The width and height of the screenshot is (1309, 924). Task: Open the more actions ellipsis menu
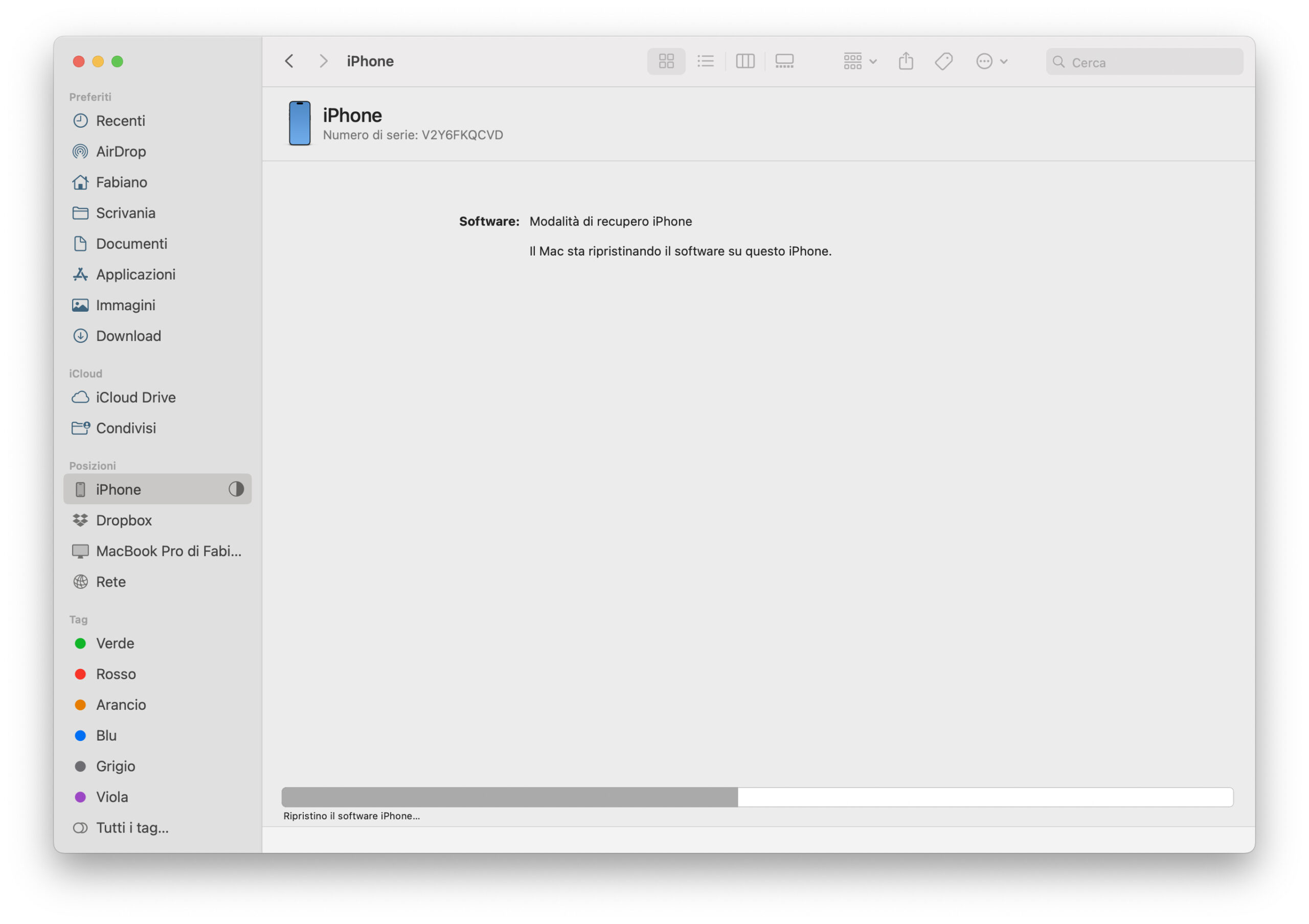[991, 61]
